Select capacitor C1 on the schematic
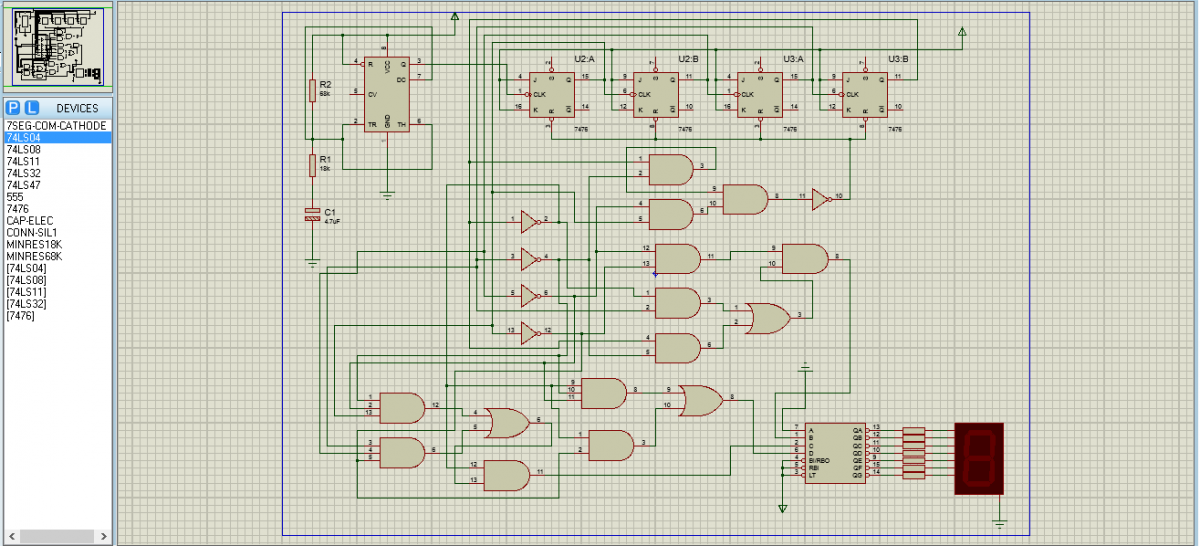The image size is (1200, 546). tap(312, 215)
